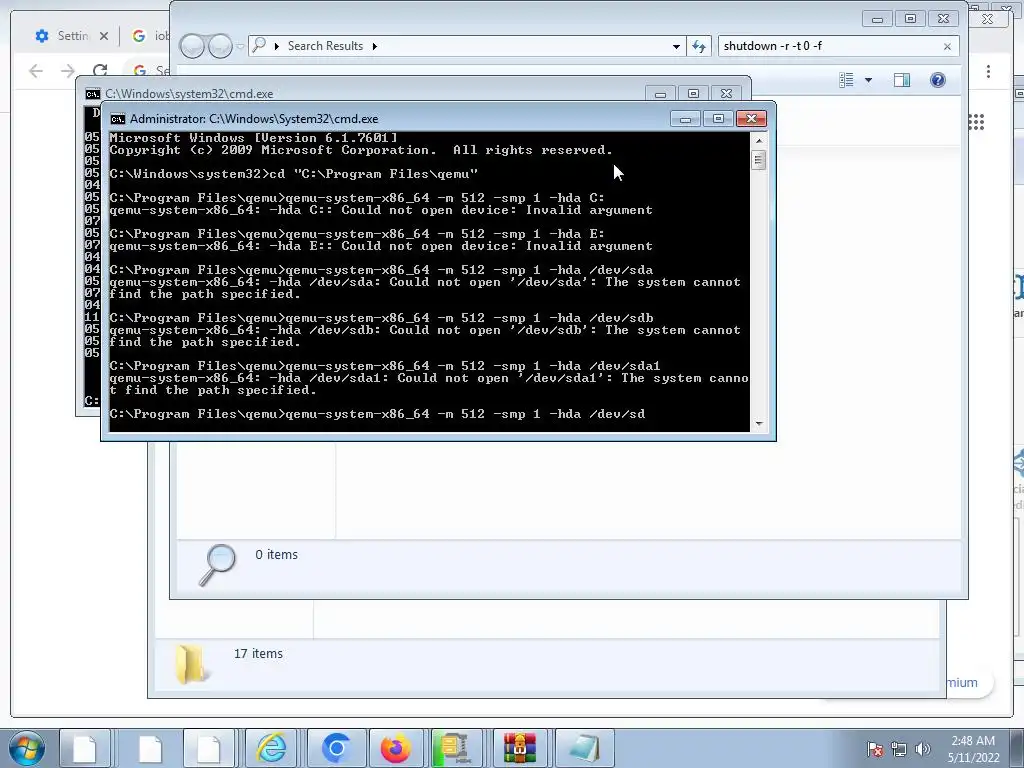The width and height of the screenshot is (1024, 768).
Task: Click the '-hda C:' qemu command line
Action: (357, 198)
